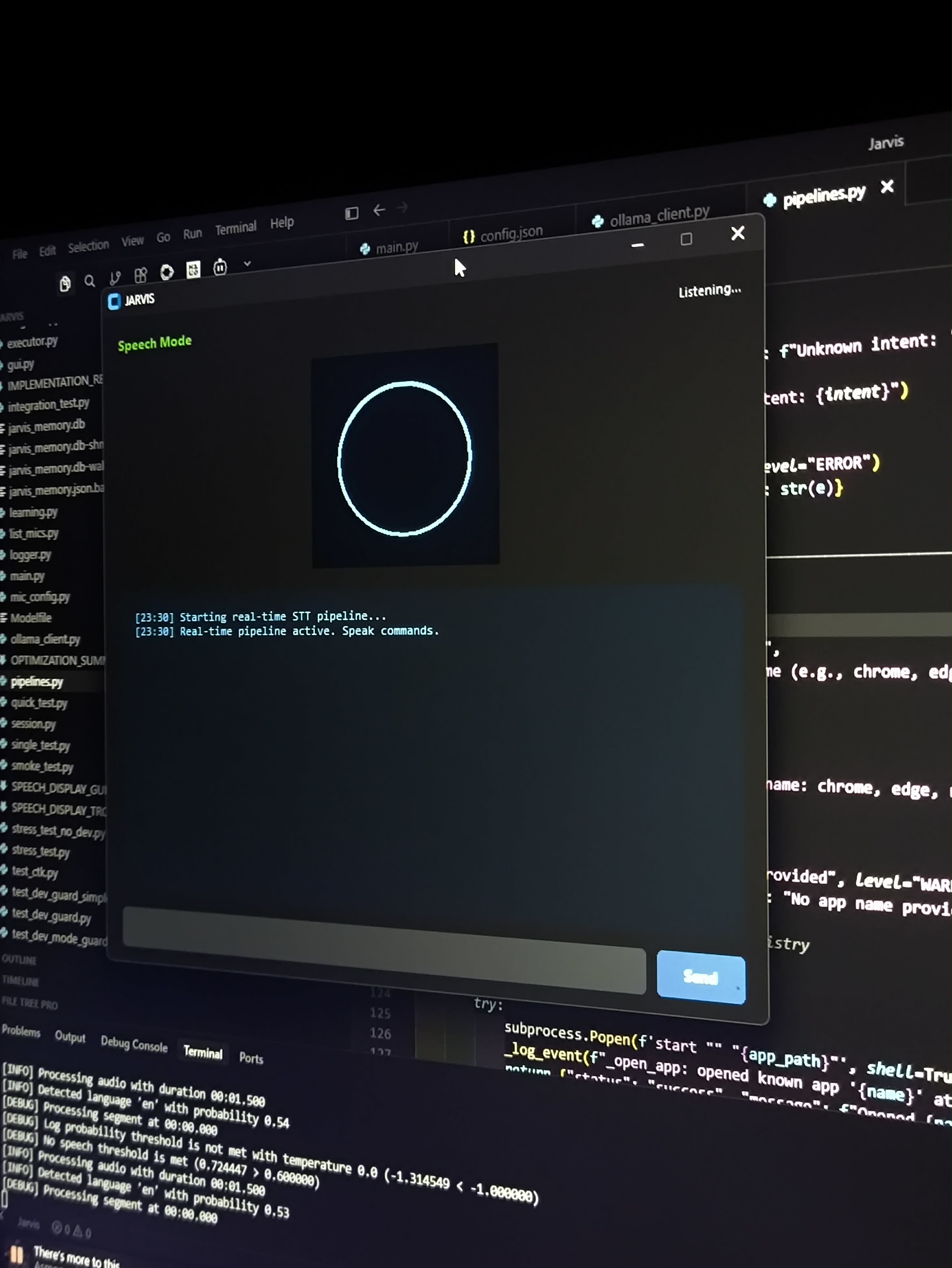
Task: Switch to the Ports panel tab
Action: click(x=251, y=1057)
